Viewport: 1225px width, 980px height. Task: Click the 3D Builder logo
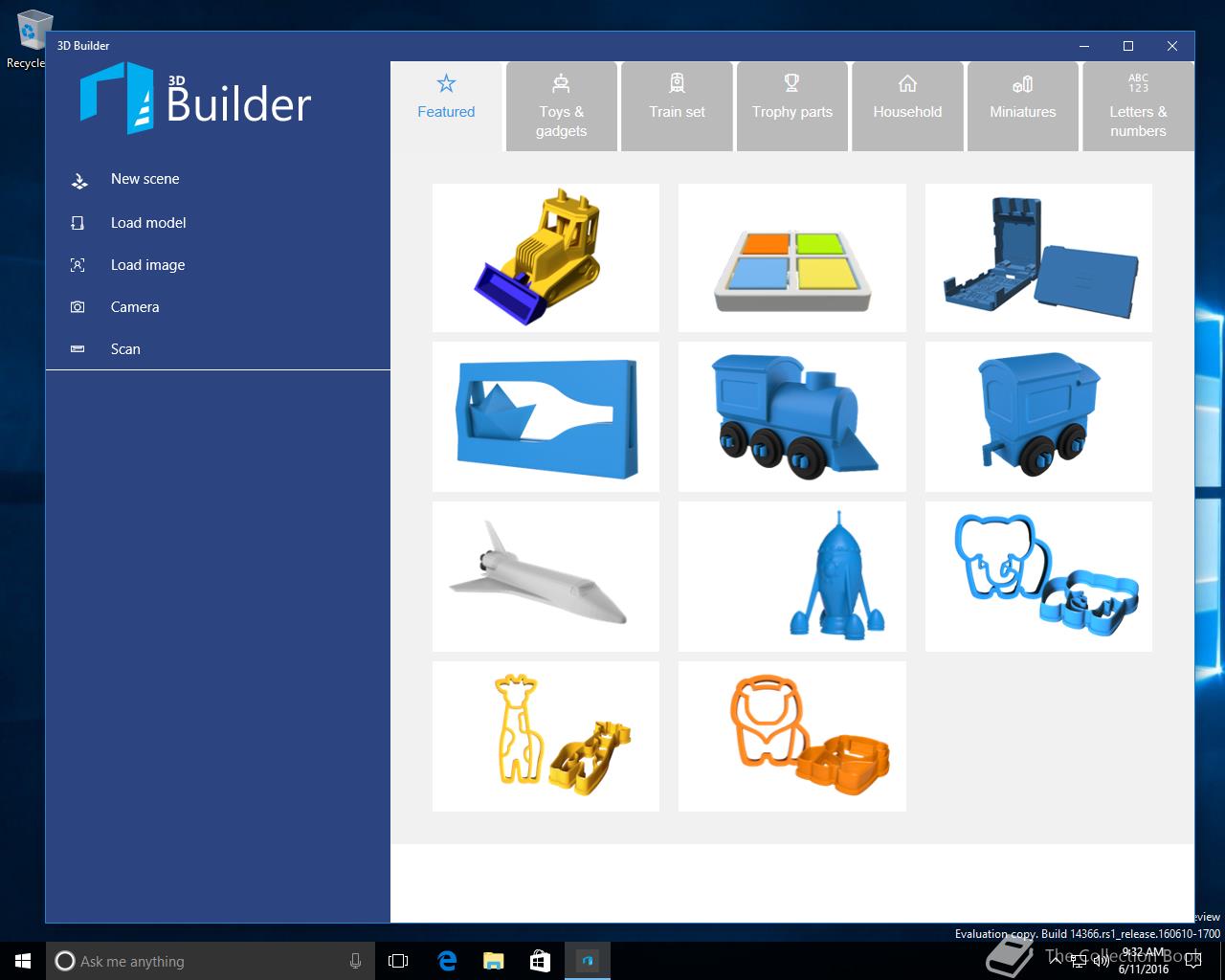pyautogui.click(x=195, y=99)
